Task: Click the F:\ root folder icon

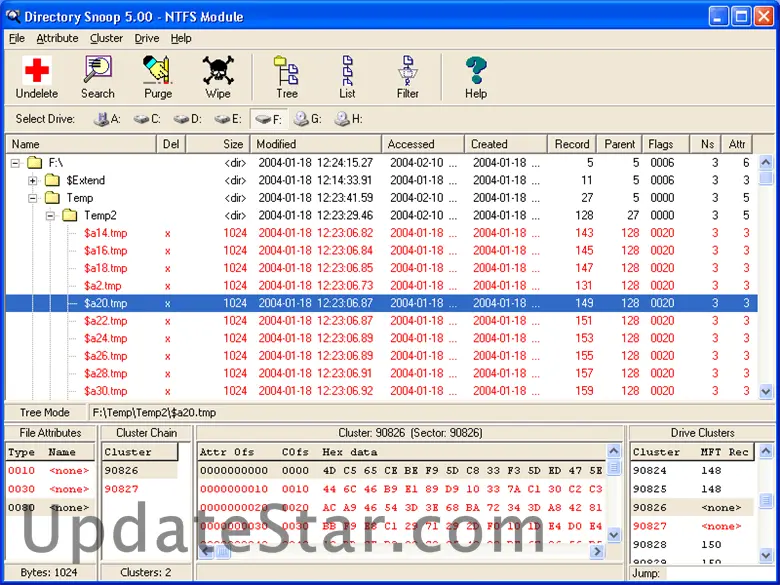Action: (x=34, y=163)
